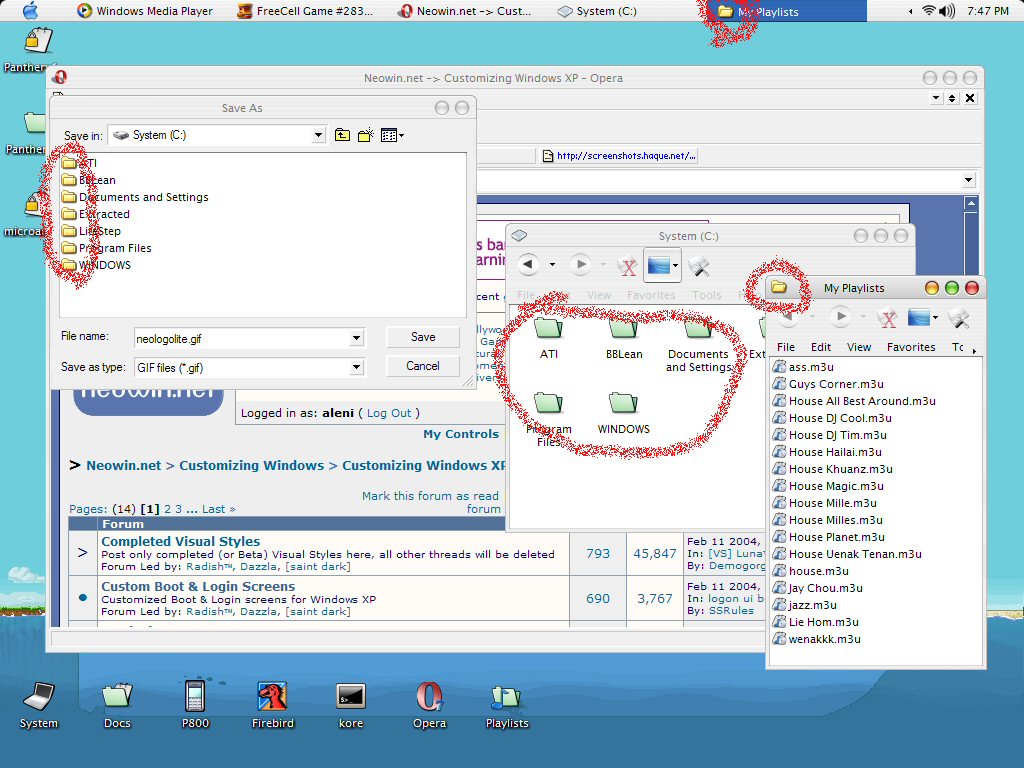The height and width of the screenshot is (768, 1024).
Task: Open the Apple logo menu
Action: point(30,11)
